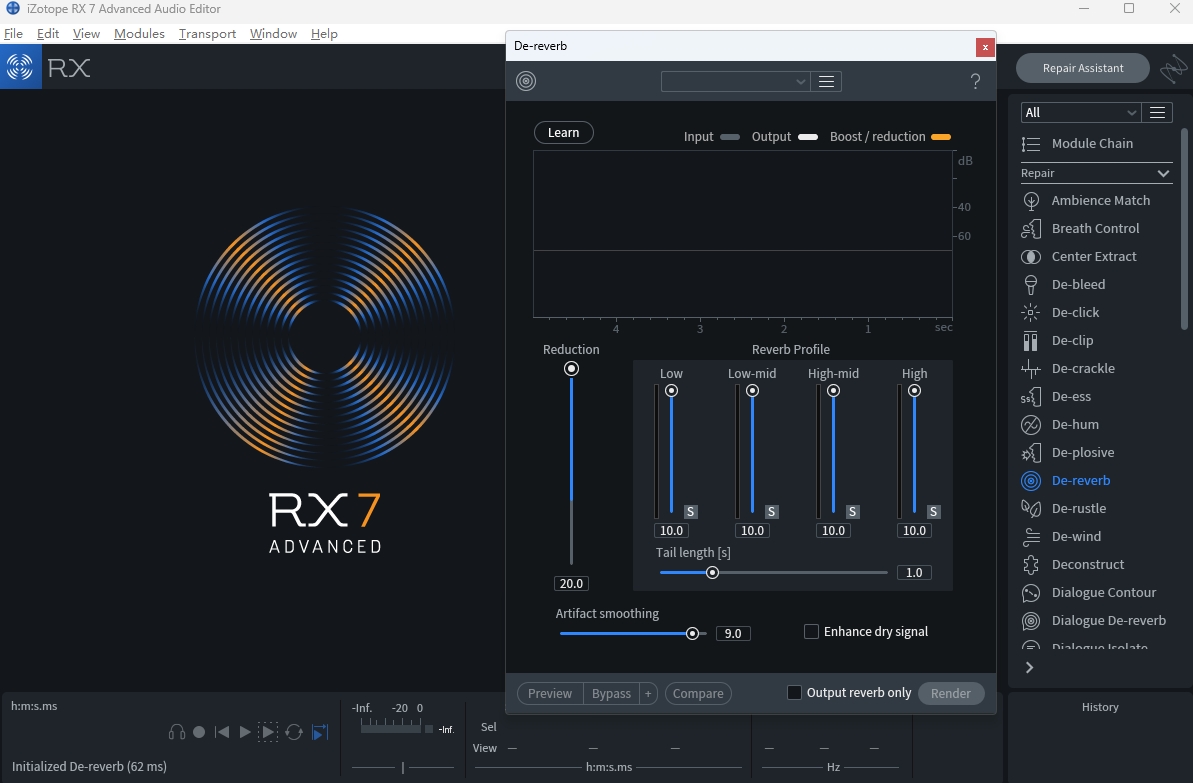Open Deconstruct module
The height and width of the screenshot is (783, 1193).
1073,565
